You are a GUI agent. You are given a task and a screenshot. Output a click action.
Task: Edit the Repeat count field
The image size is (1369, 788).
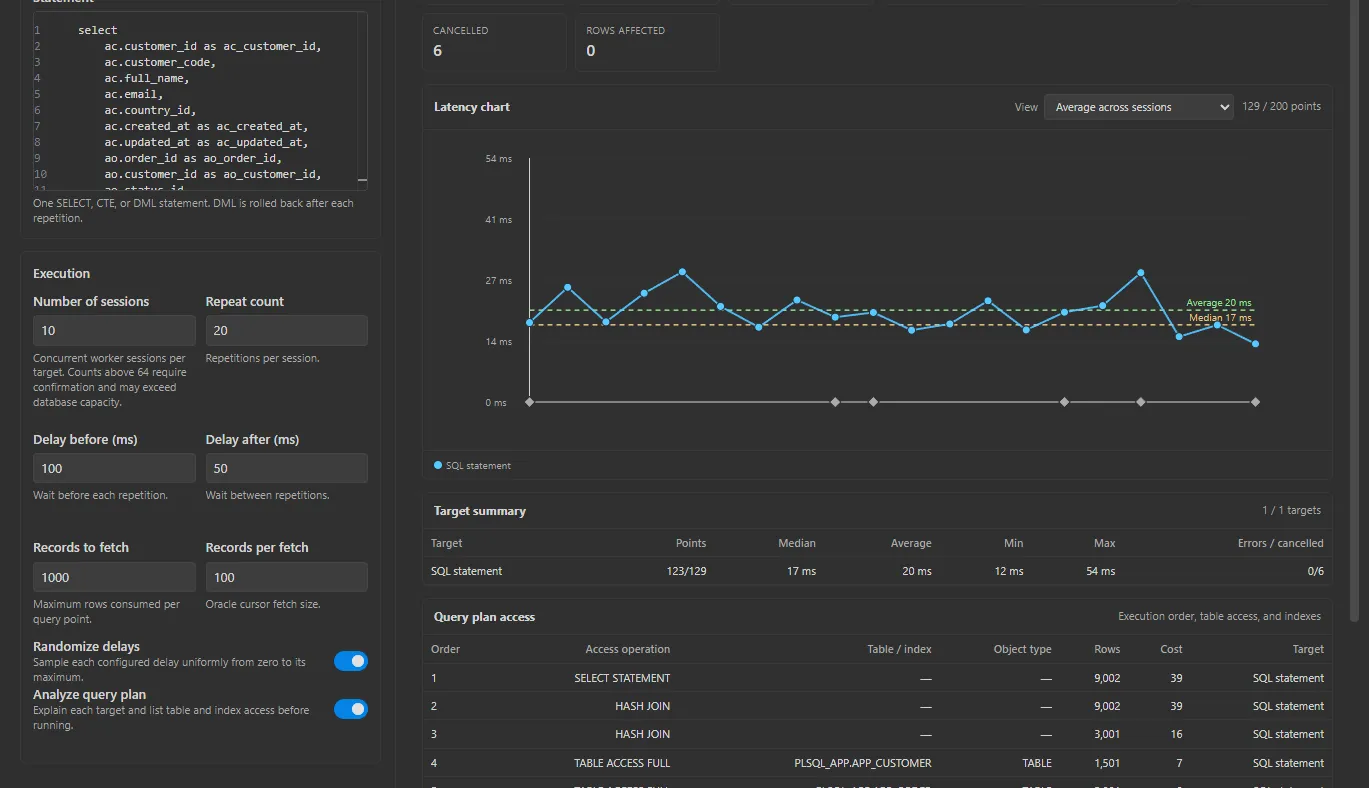(286, 331)
